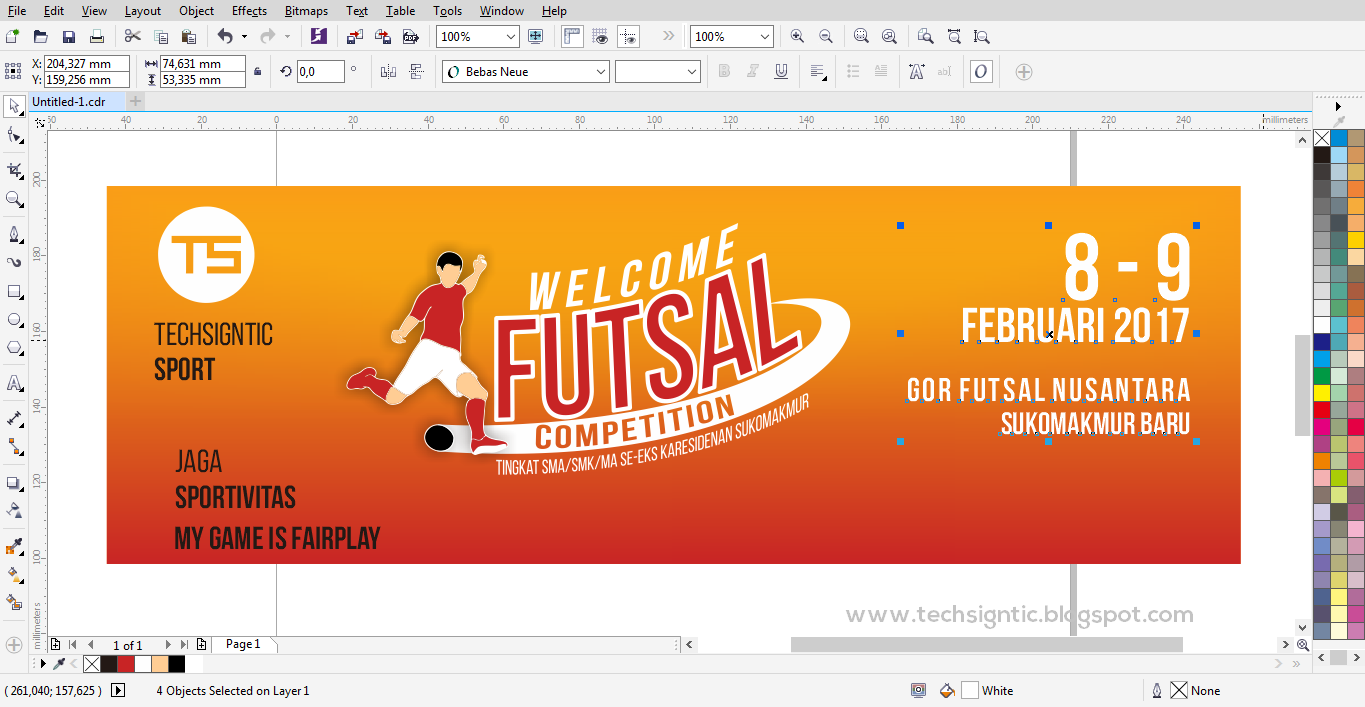Click the Print icon on the toolbar
The width and height of the screenshot is (1365, 707).
point(97,36)
